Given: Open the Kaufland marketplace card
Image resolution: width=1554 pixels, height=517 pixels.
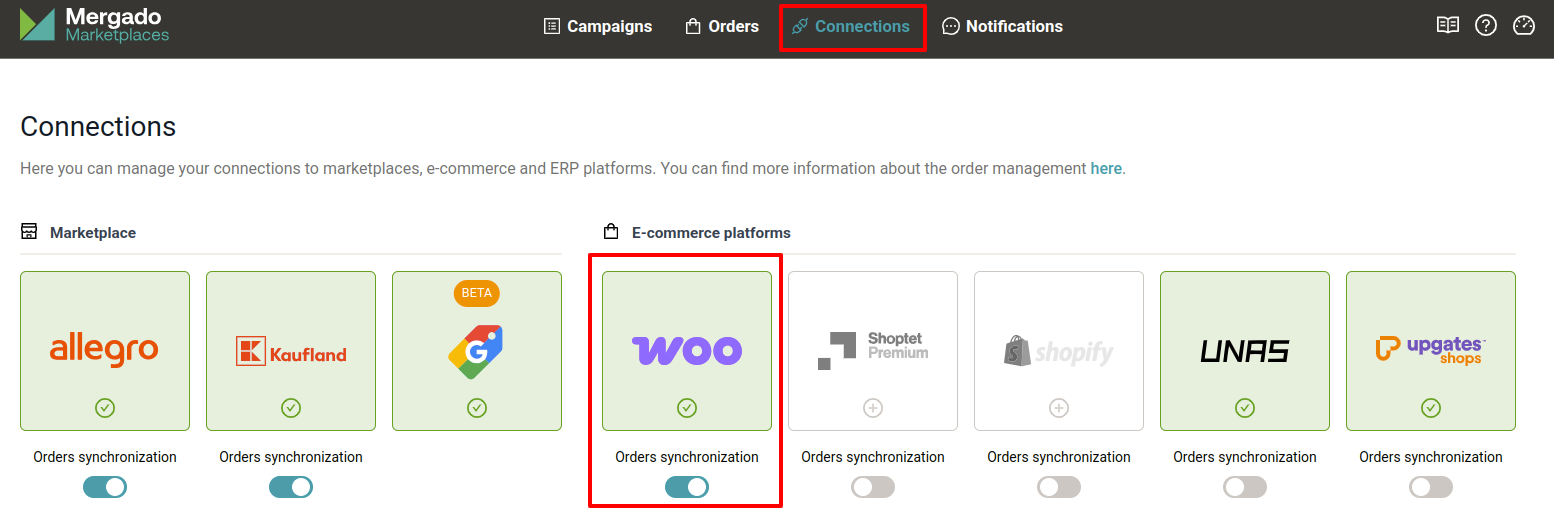Looking at the screenshot, I should (x=291, y=351).
